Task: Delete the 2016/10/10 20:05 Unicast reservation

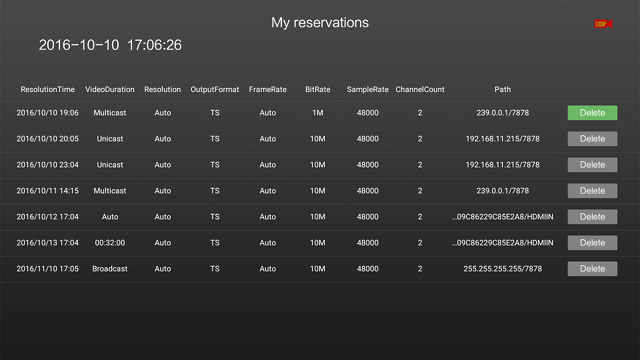Action: point(592,139)
